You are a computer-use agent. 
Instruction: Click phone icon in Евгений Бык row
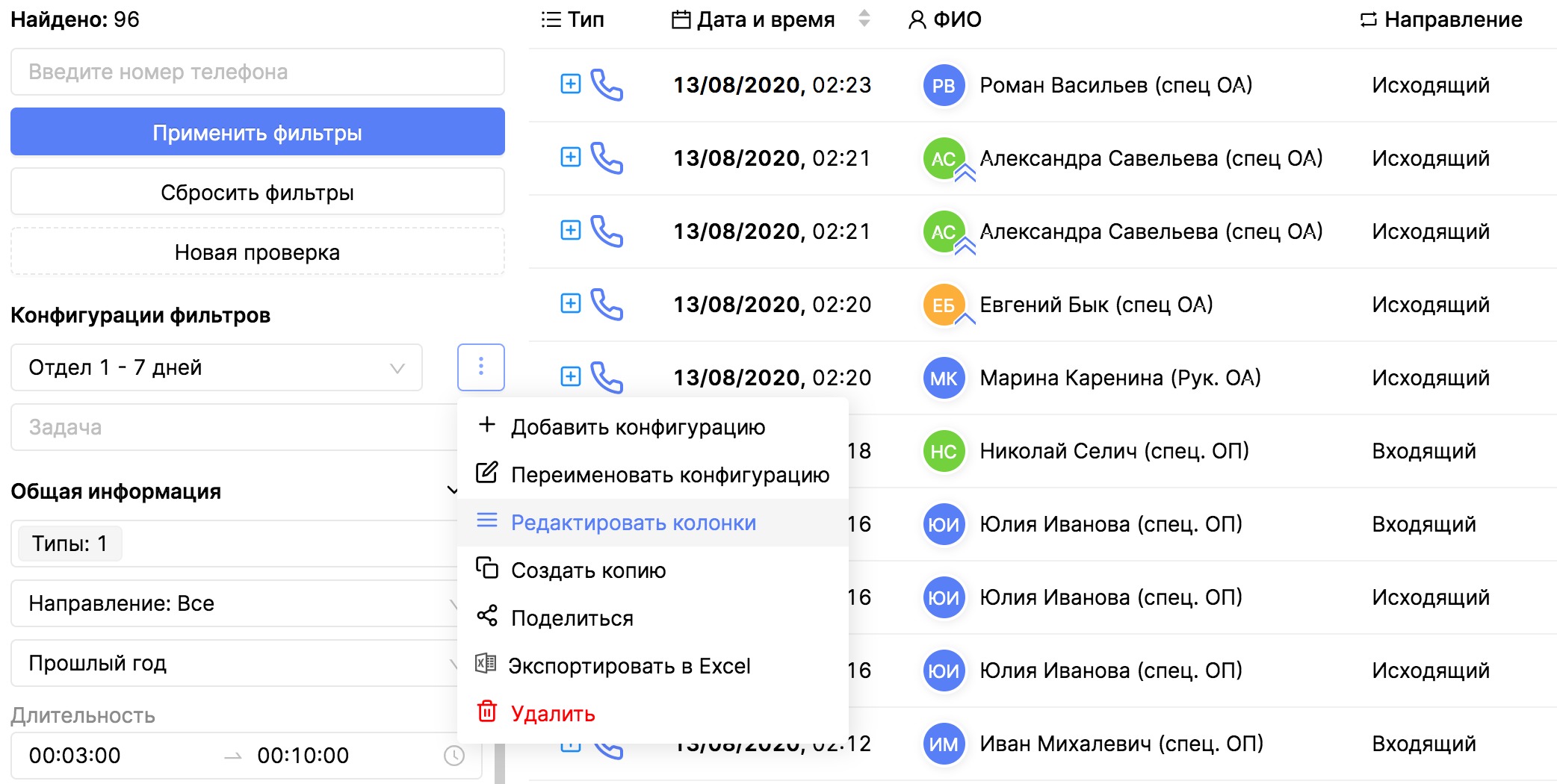tap(607, 305)
